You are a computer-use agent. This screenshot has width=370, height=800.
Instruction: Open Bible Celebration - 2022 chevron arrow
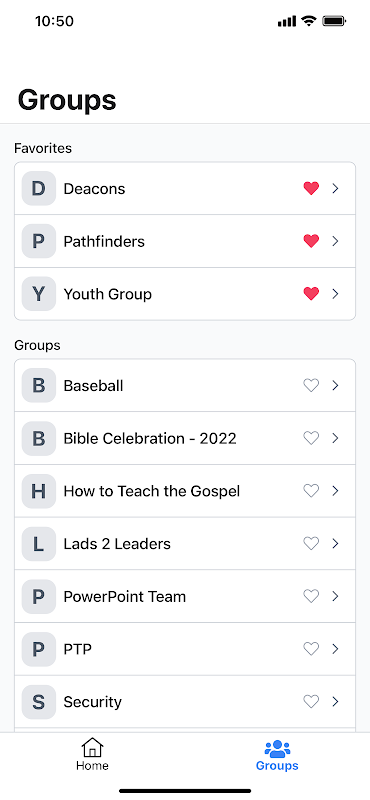click(335, 438)
